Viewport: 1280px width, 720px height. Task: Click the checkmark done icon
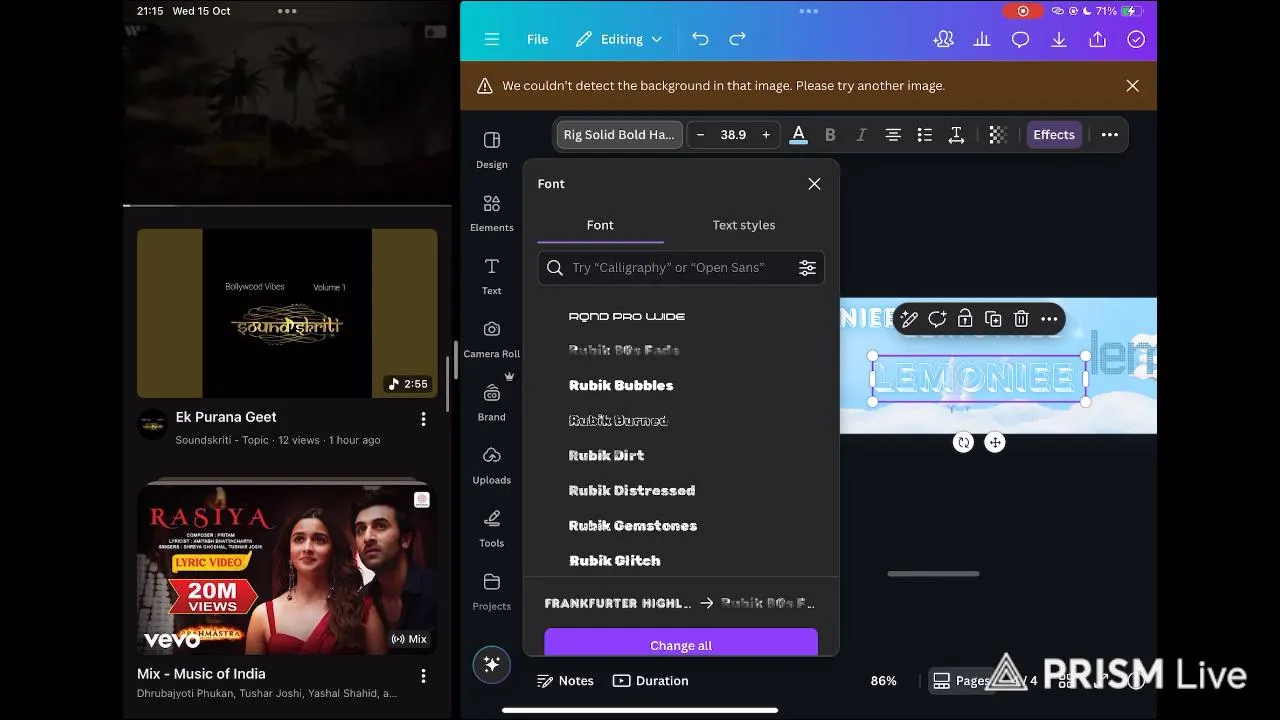(1136, 39)
